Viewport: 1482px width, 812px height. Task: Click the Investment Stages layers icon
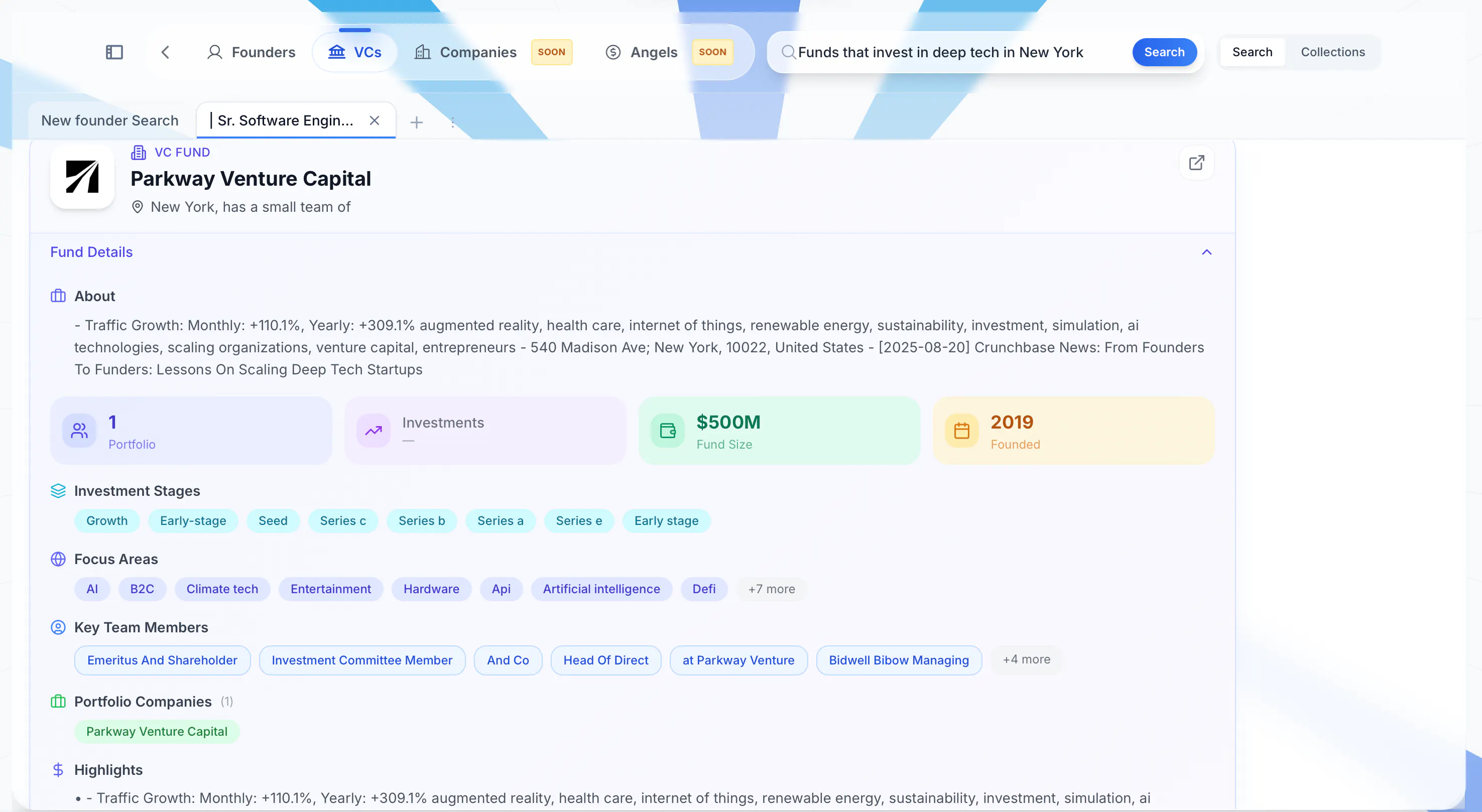click(58, 491)
